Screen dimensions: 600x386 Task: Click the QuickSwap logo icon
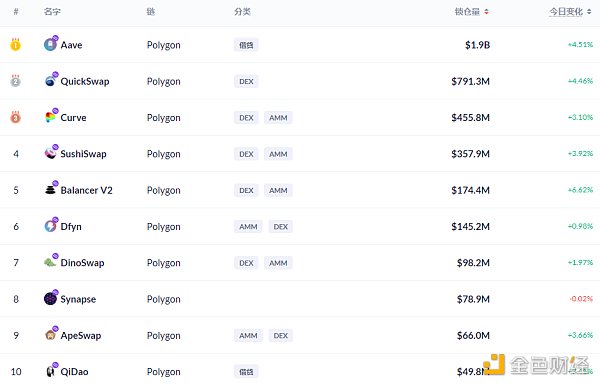point(50,81)
